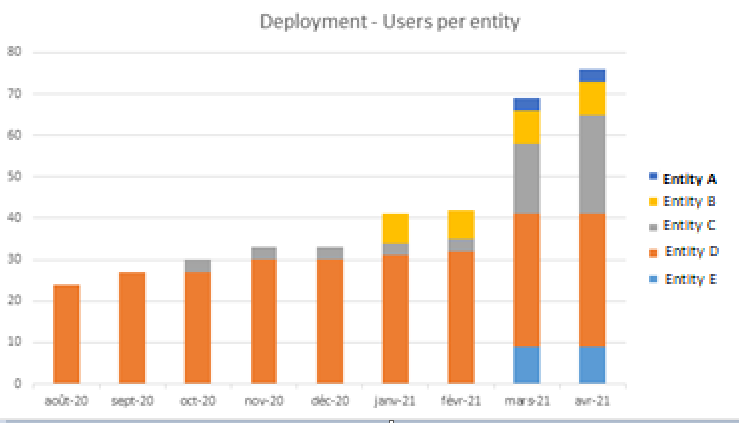Click the yellow segment of janv-21 bar
Image resolution: width=739 pixels, height=423 pixels.
click(395, 229)
